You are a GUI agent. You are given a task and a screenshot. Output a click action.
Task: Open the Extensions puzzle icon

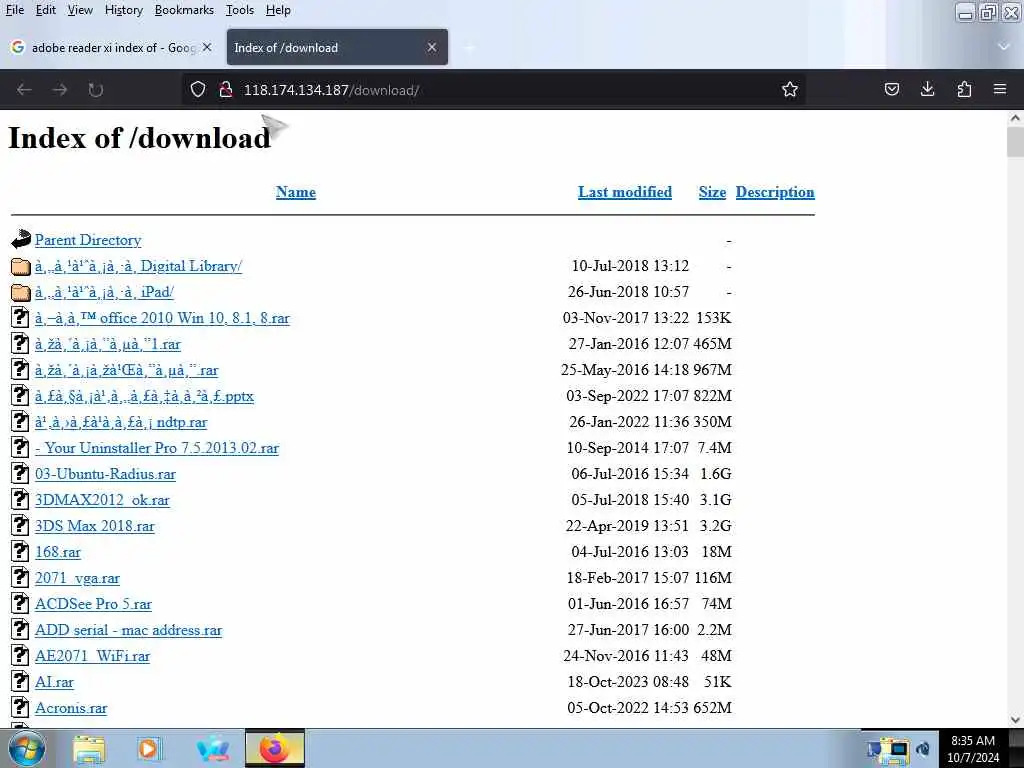coord(964,89)
